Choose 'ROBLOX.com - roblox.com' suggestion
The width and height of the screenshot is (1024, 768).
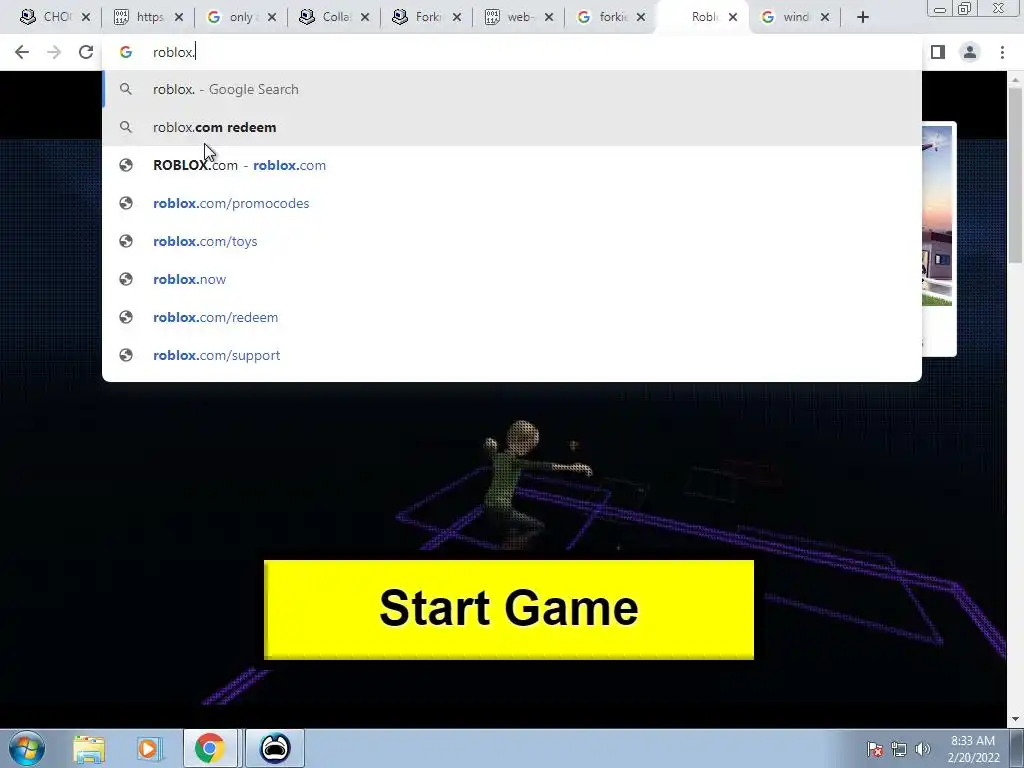[511, 165]
